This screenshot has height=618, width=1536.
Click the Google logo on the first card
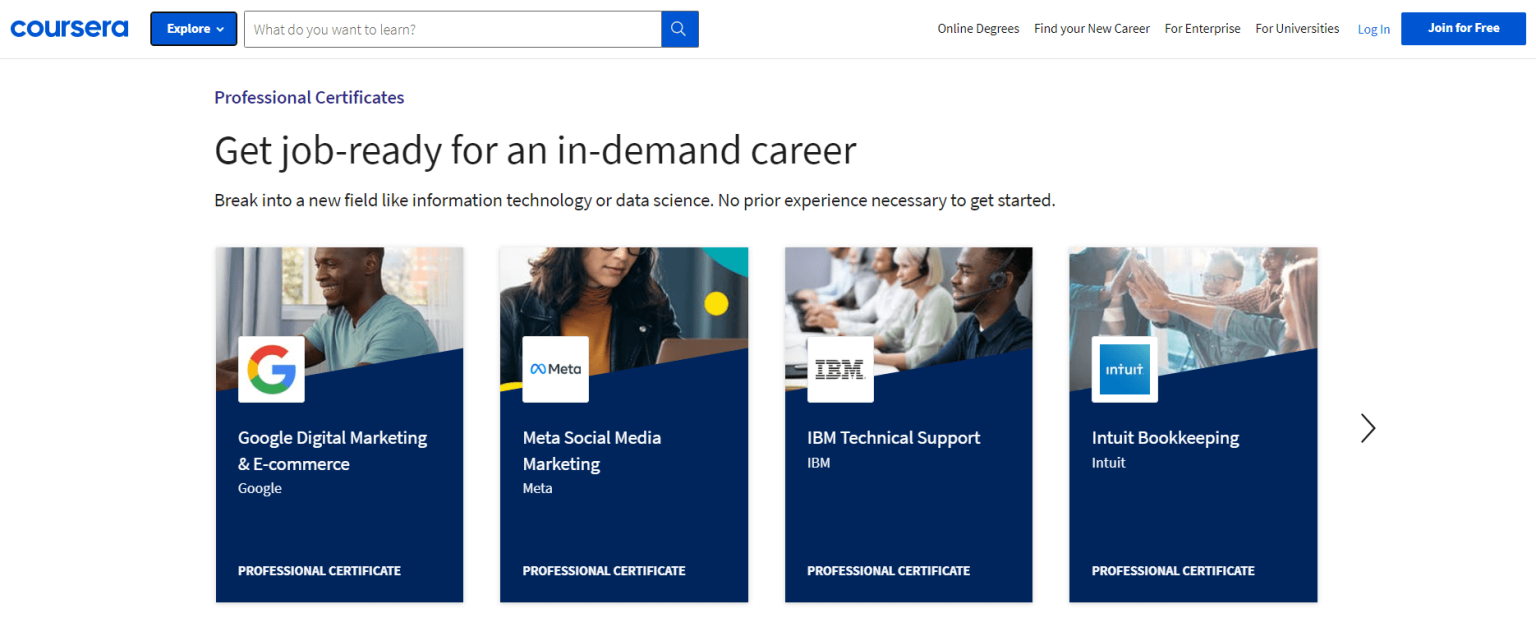pyautogui.click(x=271, y=369)
